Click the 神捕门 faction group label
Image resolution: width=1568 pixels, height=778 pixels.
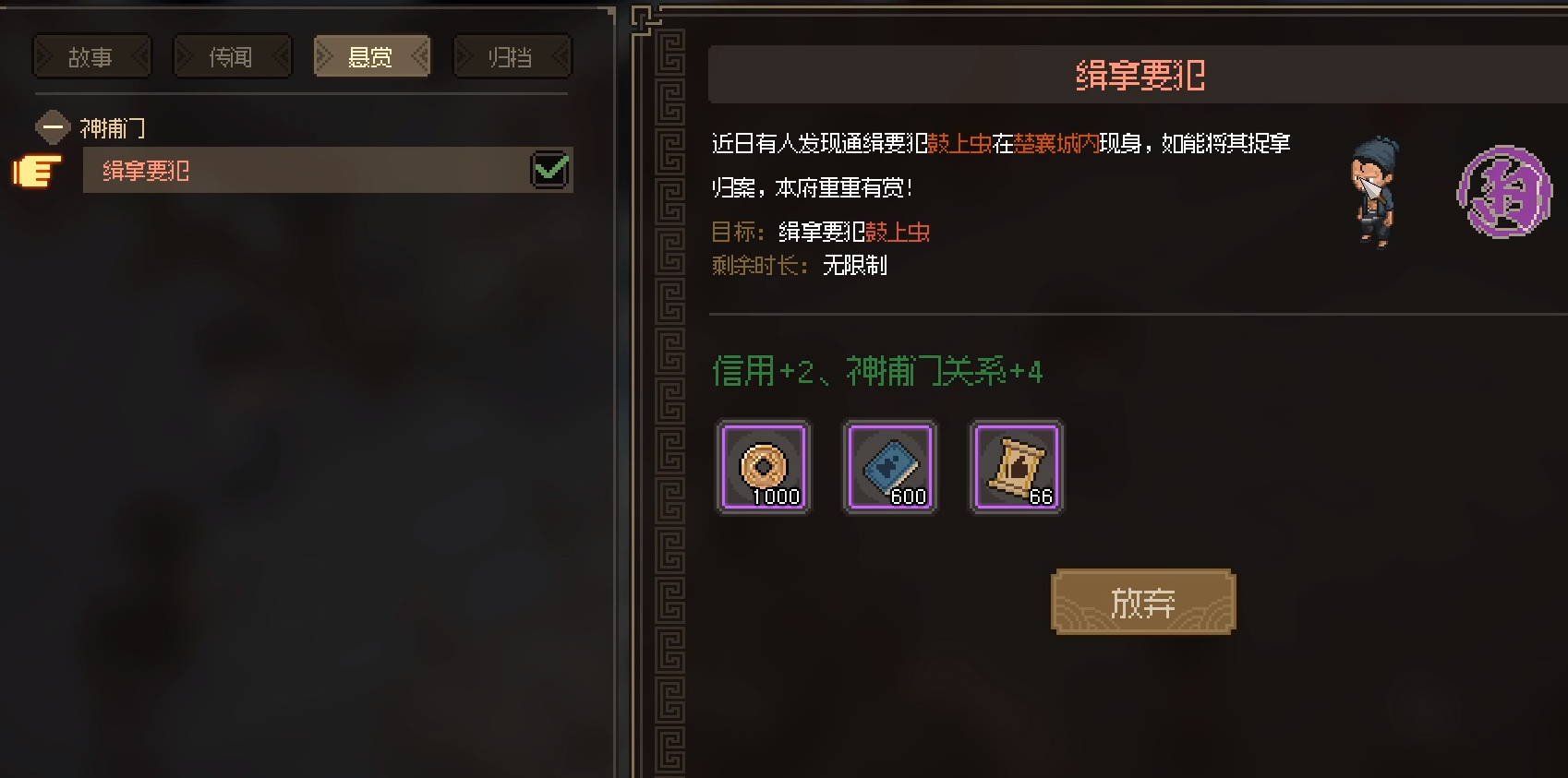coord(113,128)
